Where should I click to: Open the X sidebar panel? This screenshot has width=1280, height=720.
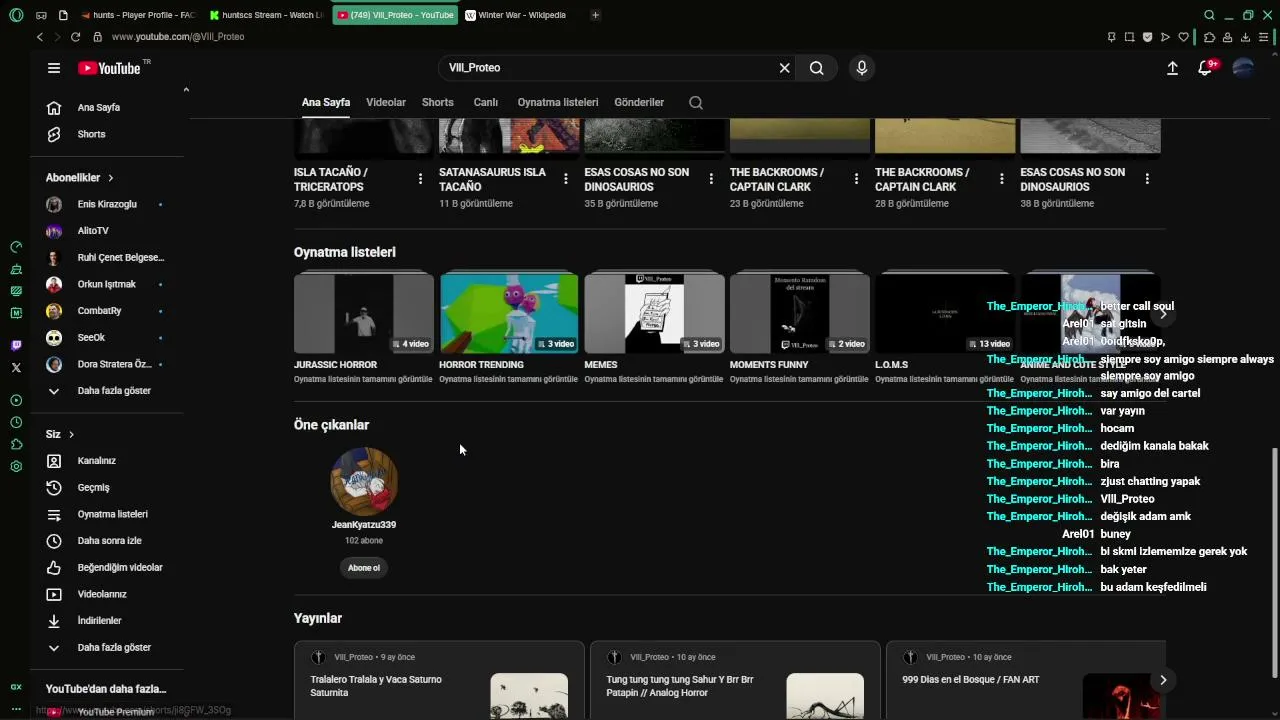[16, 368]
